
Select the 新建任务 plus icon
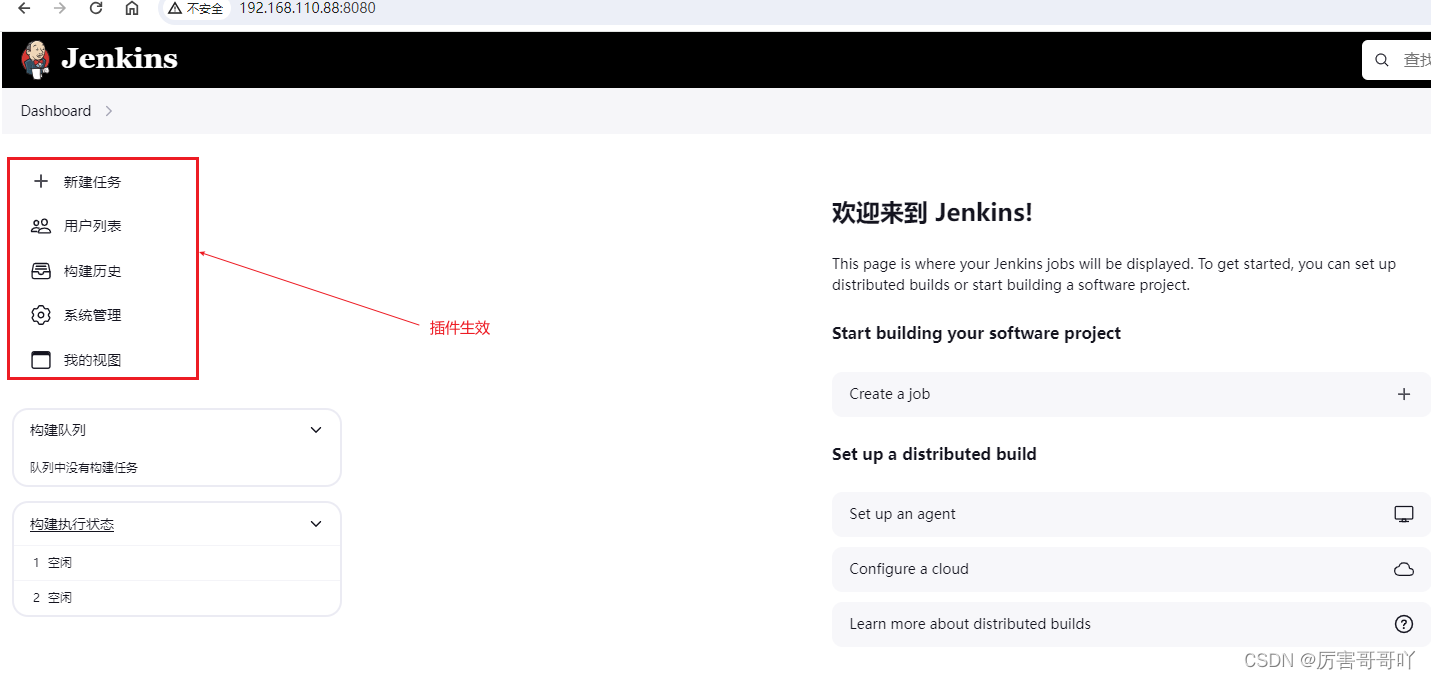(x=40, y=181)
